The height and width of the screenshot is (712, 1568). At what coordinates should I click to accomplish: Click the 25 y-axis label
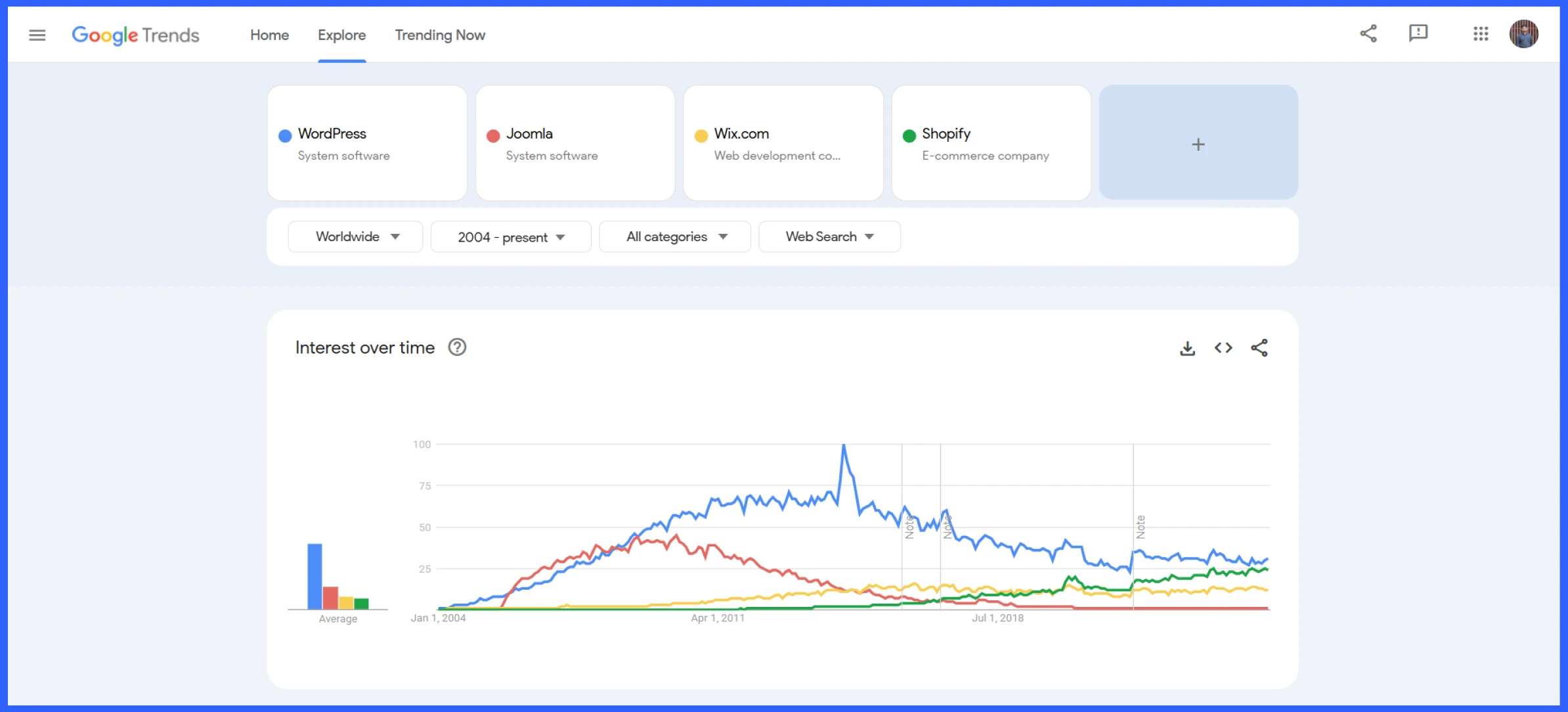point(425,569)
